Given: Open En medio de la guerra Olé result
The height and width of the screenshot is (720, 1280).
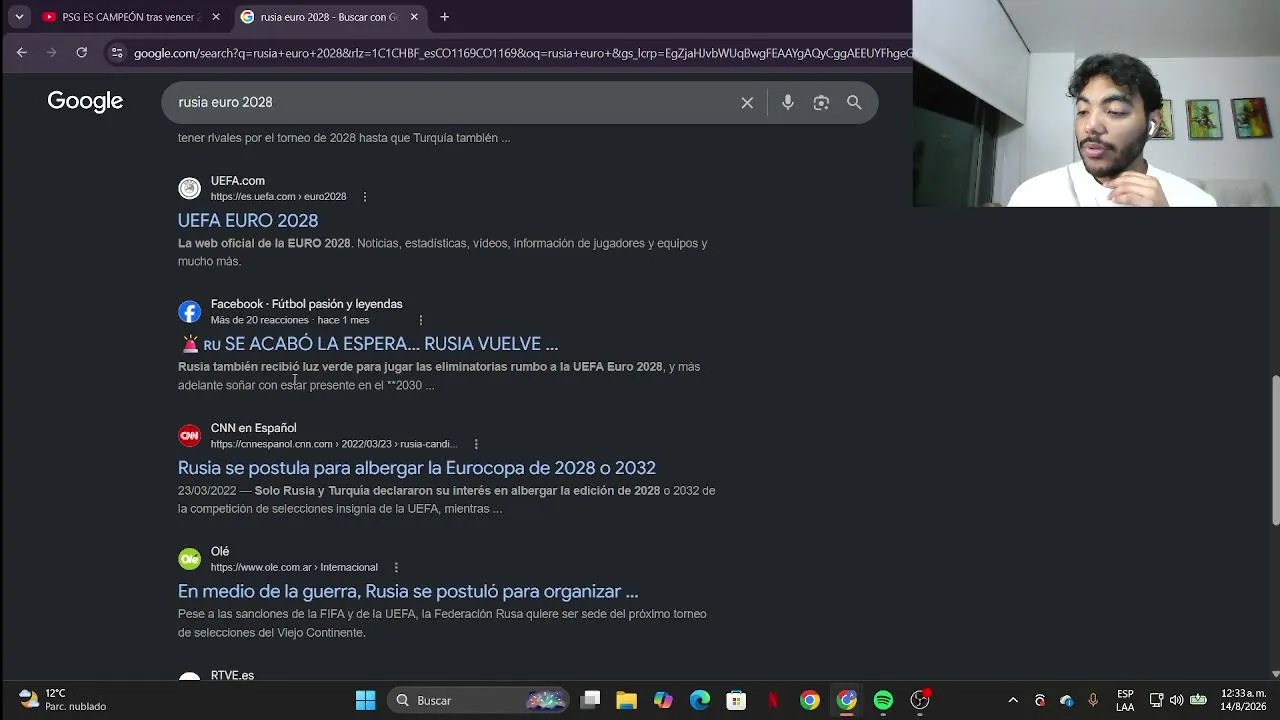Looking at the screenshot, I should click(408, 591).
